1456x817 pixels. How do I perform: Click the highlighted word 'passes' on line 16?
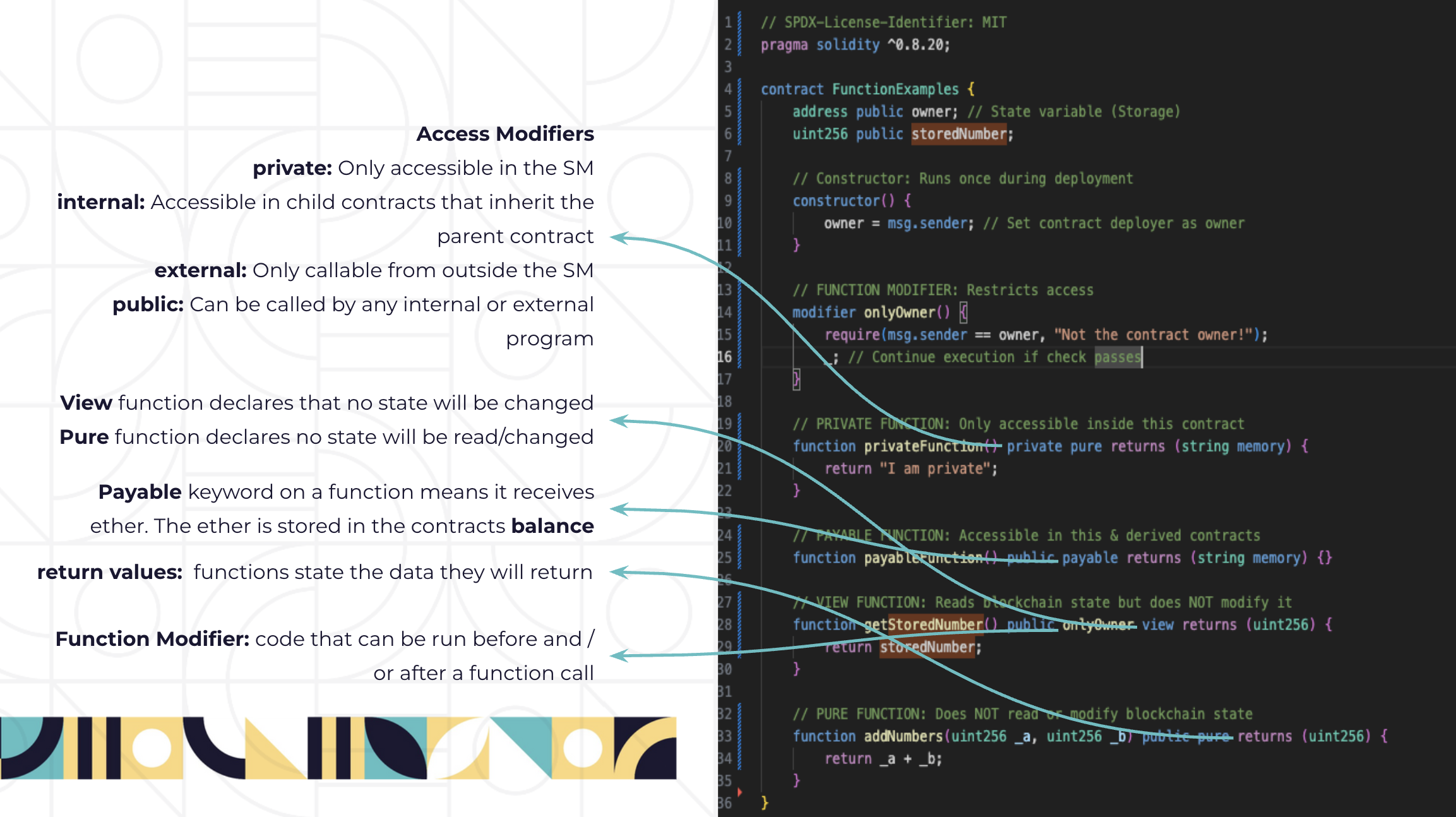point(1118,357)
